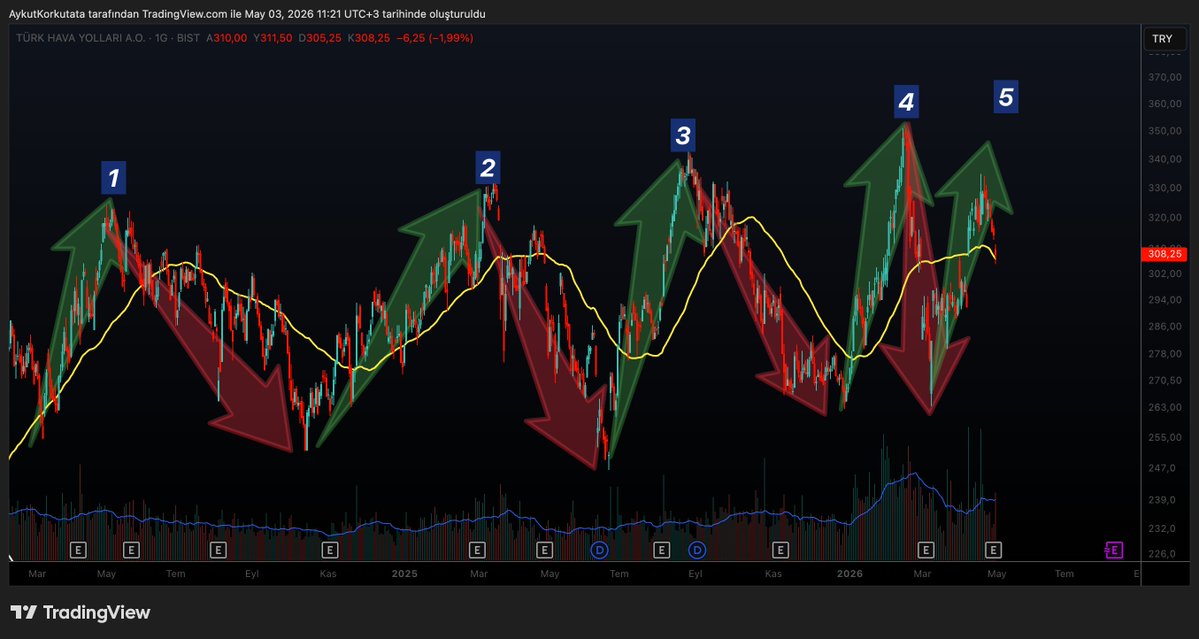This screenshot has height=639, width=1199.
Task: Click the 330,00 price axis label
Action: [x=1165, y=188]
